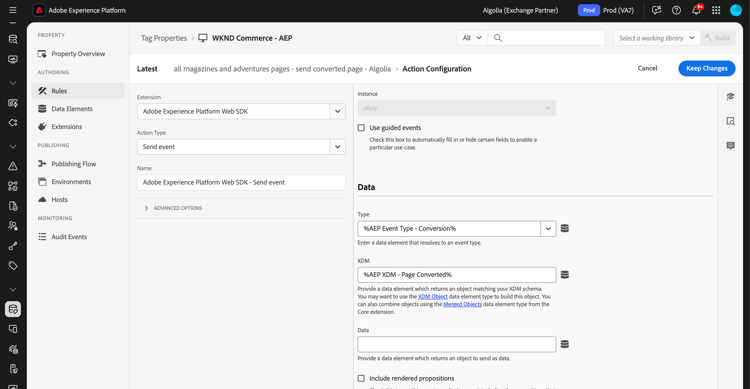The height and width of the screenshot is (389, 750).
Task: Open the alerts warning triangle in left rail
Action: (13, 166)
